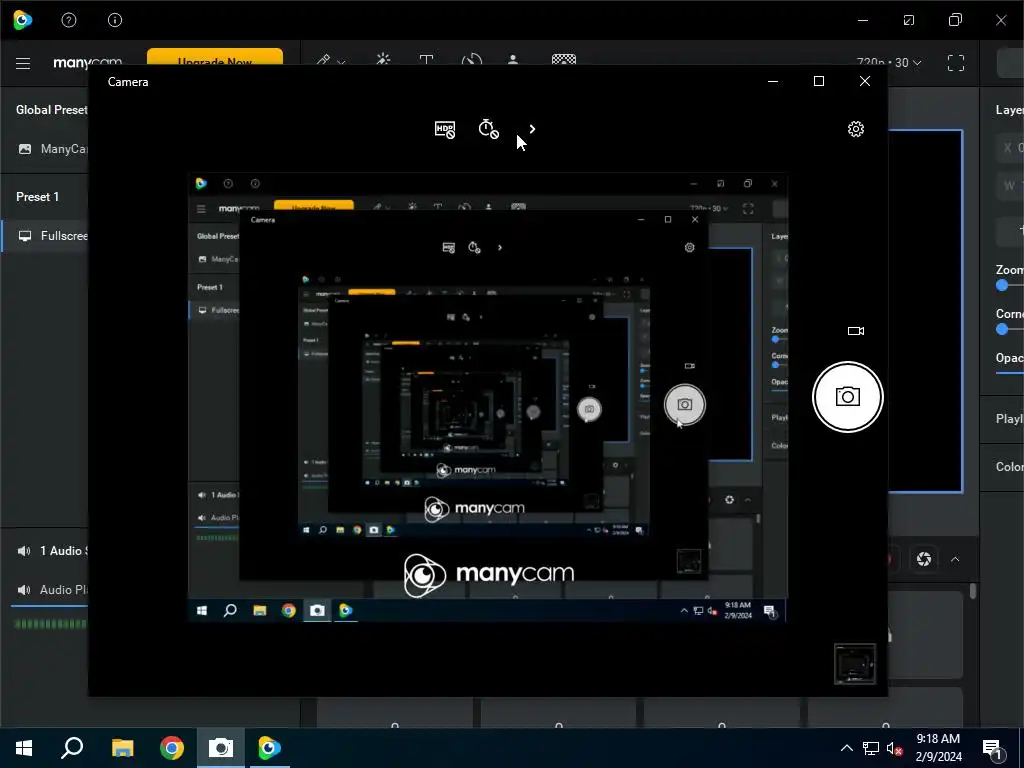Mute the Audio Playback speaker icon
Screen dimensions: 1024x768
(x=24, y=590)
